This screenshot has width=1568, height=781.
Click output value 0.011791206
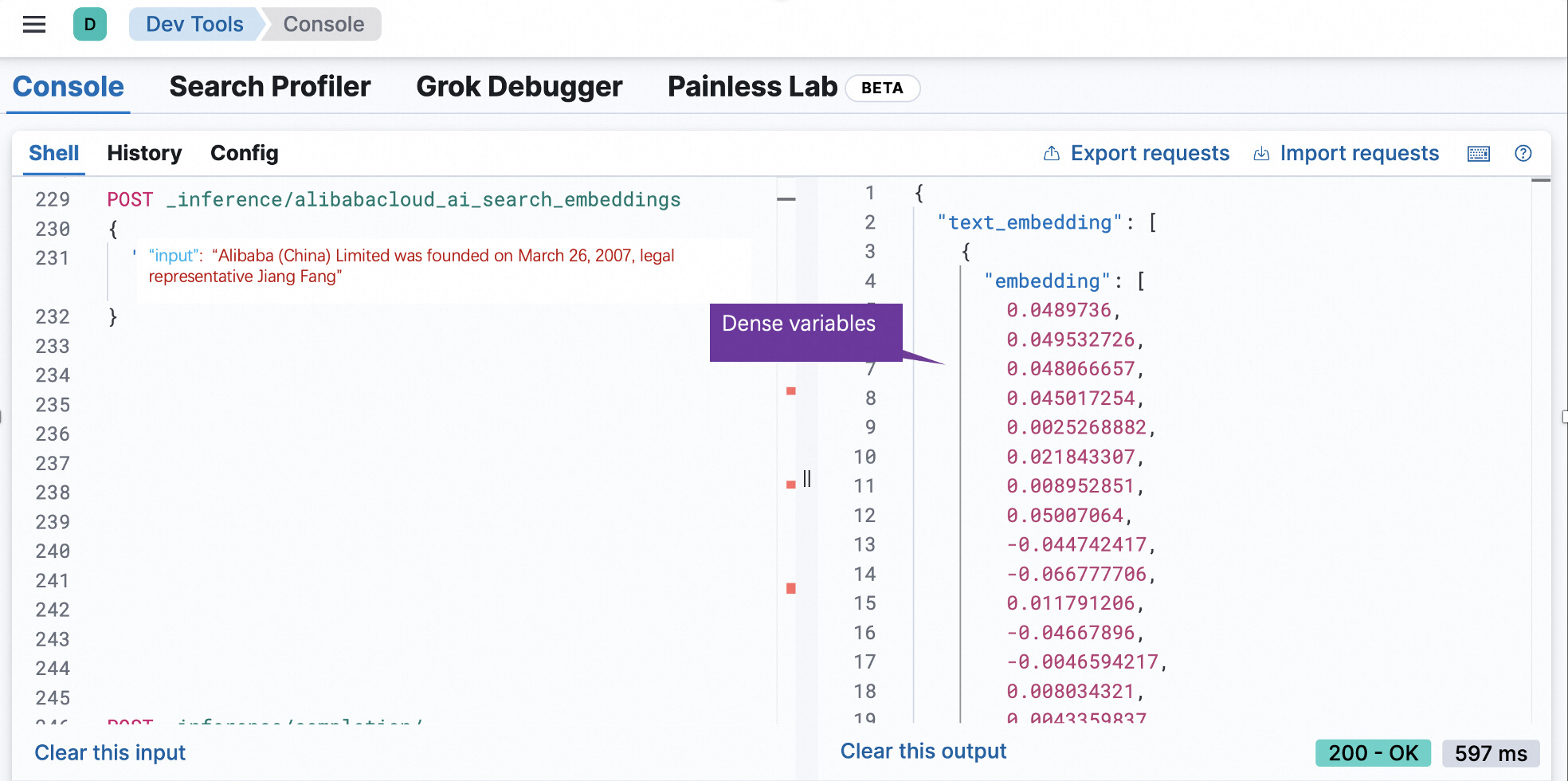(1070, 603)
